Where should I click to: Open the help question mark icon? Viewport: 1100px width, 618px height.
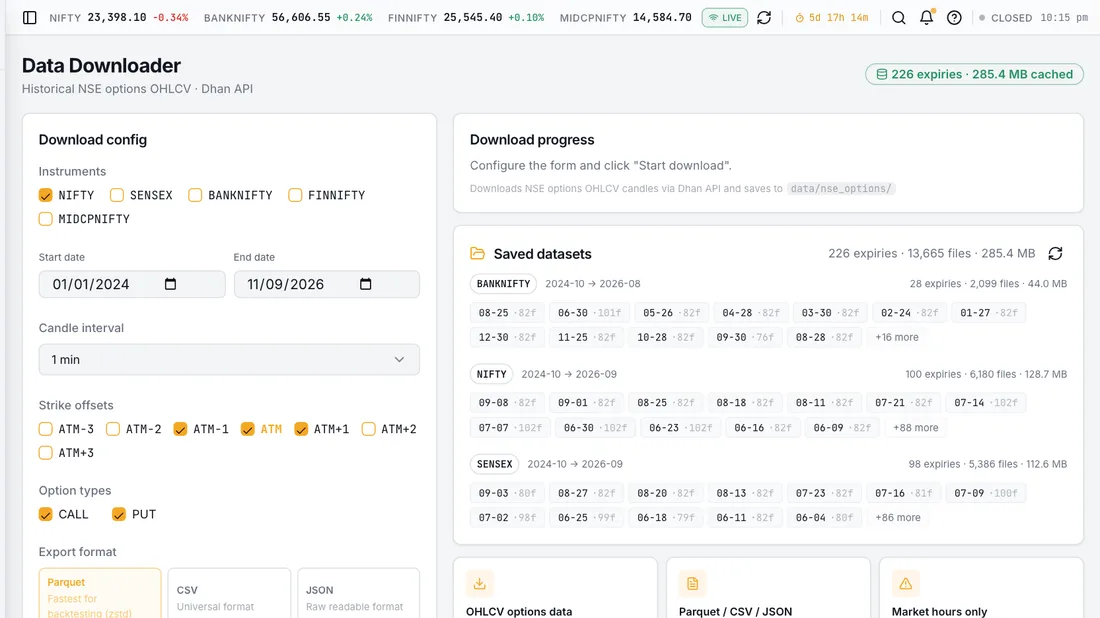[954, 18]
